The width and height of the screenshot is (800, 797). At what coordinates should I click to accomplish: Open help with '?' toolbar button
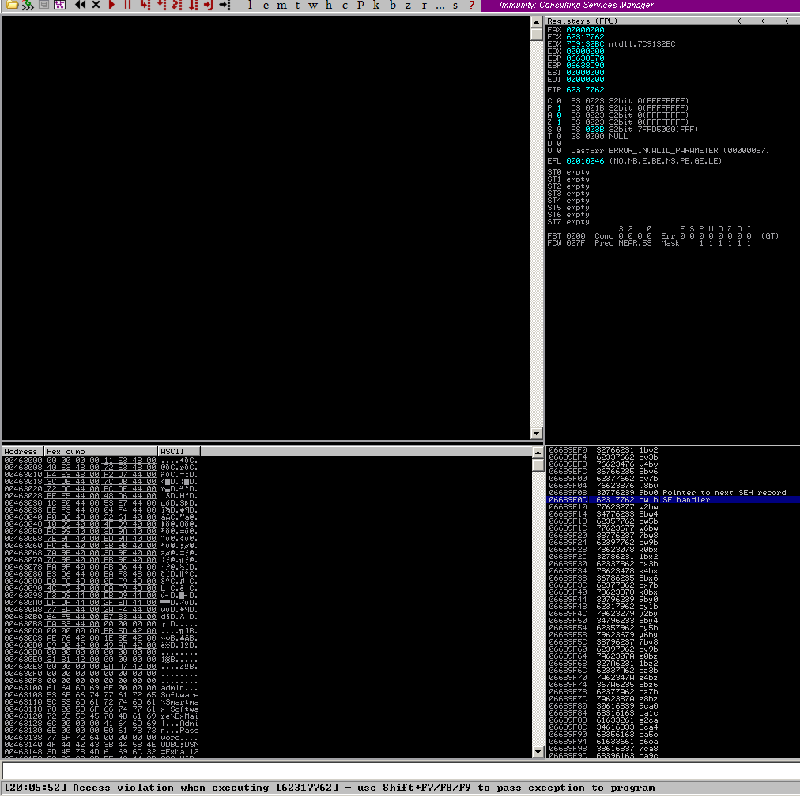click(471, 6)
